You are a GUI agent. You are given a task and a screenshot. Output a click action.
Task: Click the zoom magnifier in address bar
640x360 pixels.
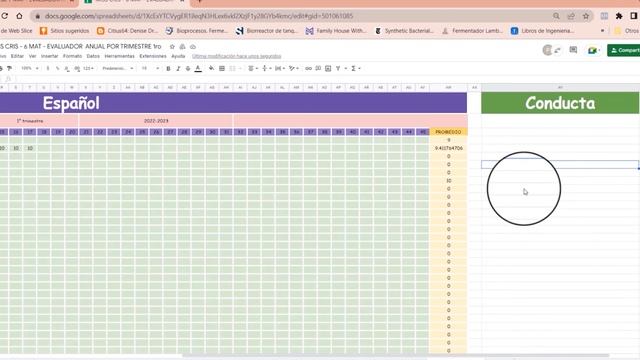(x=556, y=16)
